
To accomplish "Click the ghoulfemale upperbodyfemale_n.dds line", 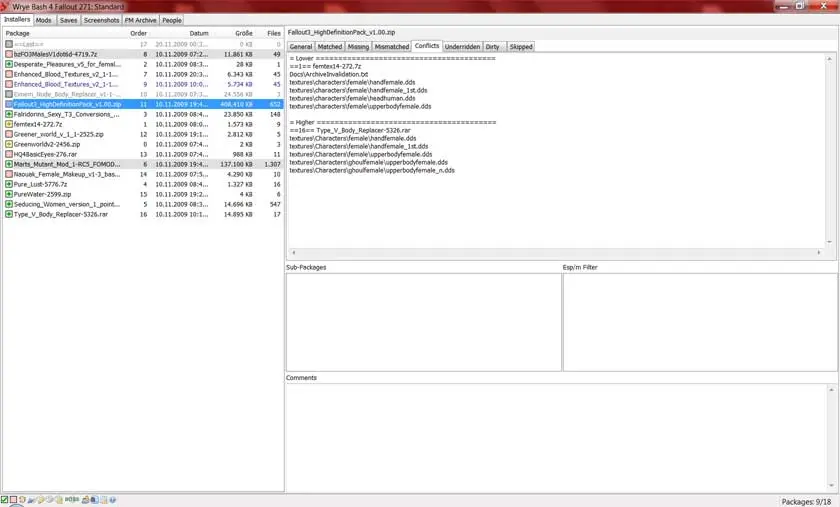I will 372,170.
